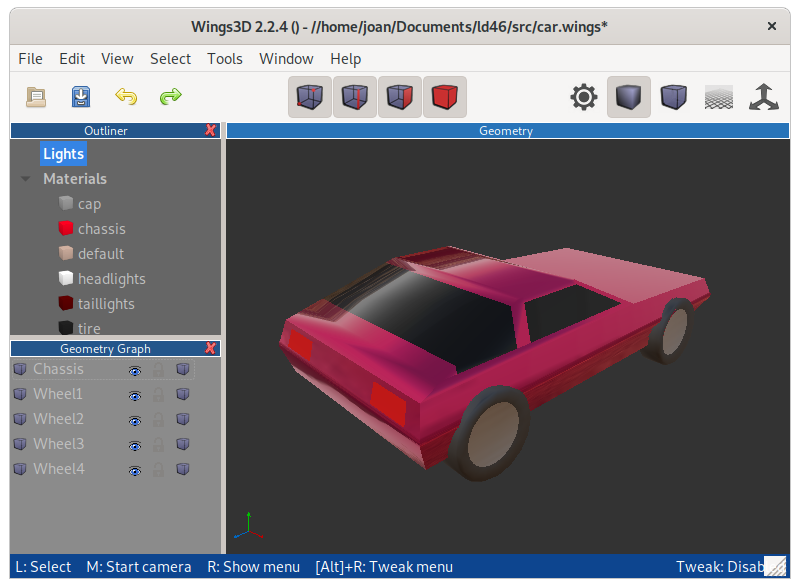800x588 pixels.
Task: Close the Wings3D window
Action: pos(772,26)
